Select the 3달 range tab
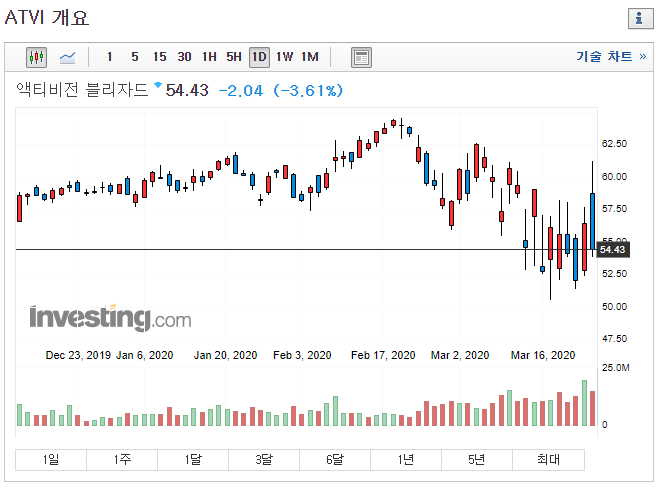665x489 pixels. coord(264,460)
